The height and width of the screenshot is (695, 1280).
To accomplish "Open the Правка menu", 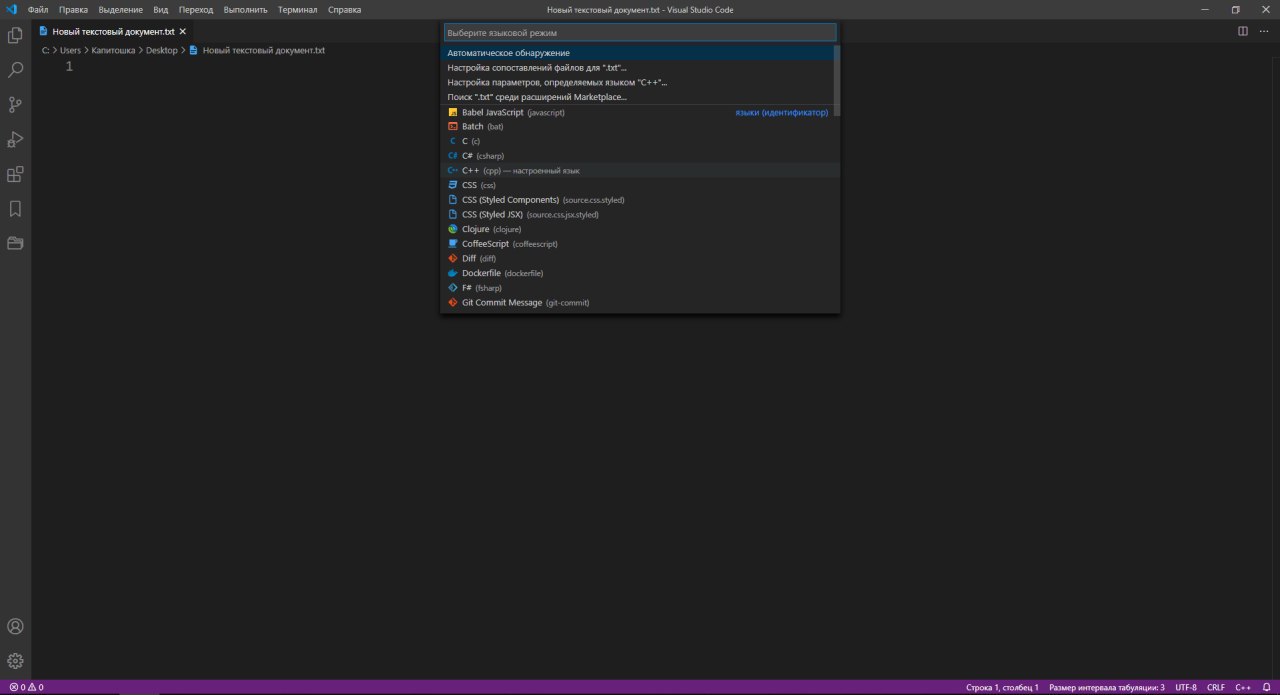I will pyautogui.click(x=73, y=9).
